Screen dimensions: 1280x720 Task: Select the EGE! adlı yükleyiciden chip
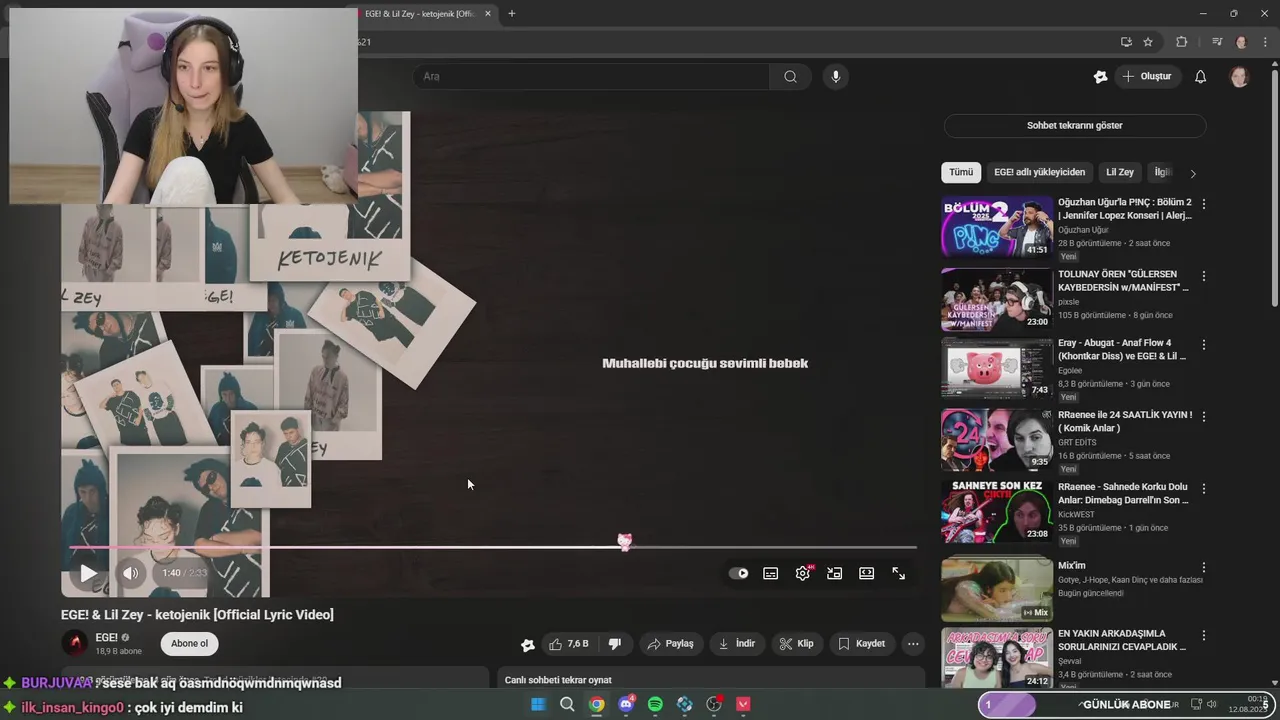1039,172
